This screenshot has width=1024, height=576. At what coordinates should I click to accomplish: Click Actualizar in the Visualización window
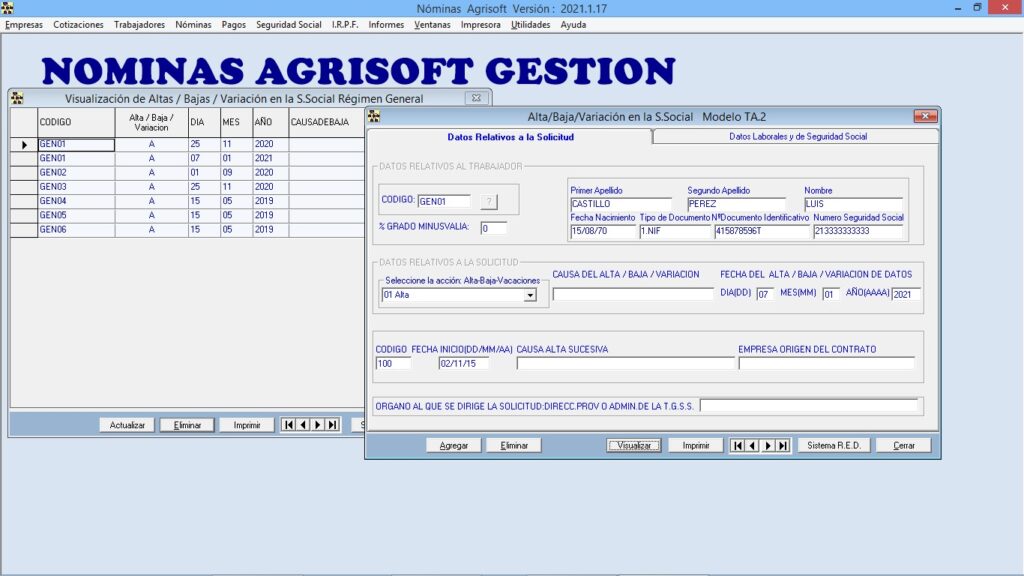pyautogui.click(x=127, y=425)
